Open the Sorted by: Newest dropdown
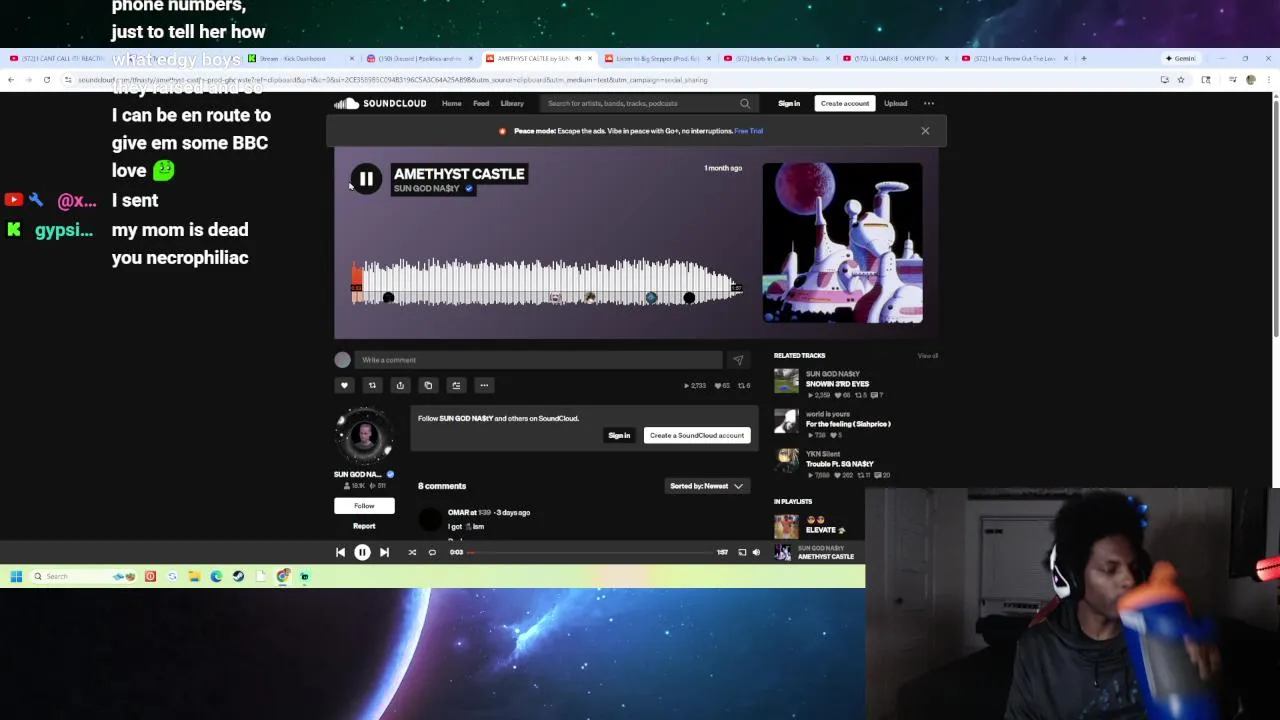This screenshot has height=720, width=1280. point(706,486)
